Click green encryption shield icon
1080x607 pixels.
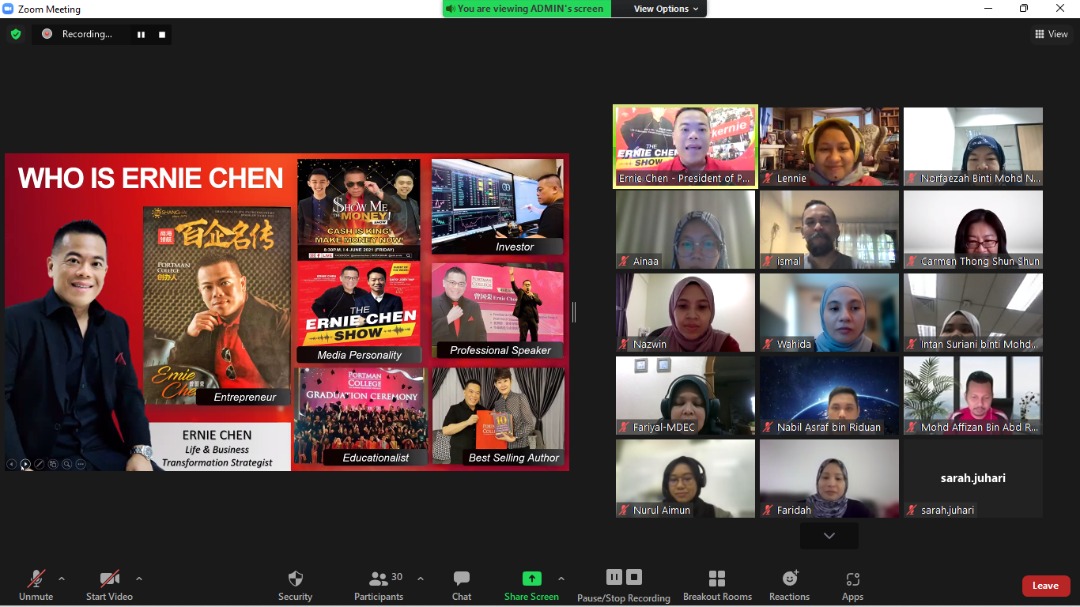click(16, 34)
